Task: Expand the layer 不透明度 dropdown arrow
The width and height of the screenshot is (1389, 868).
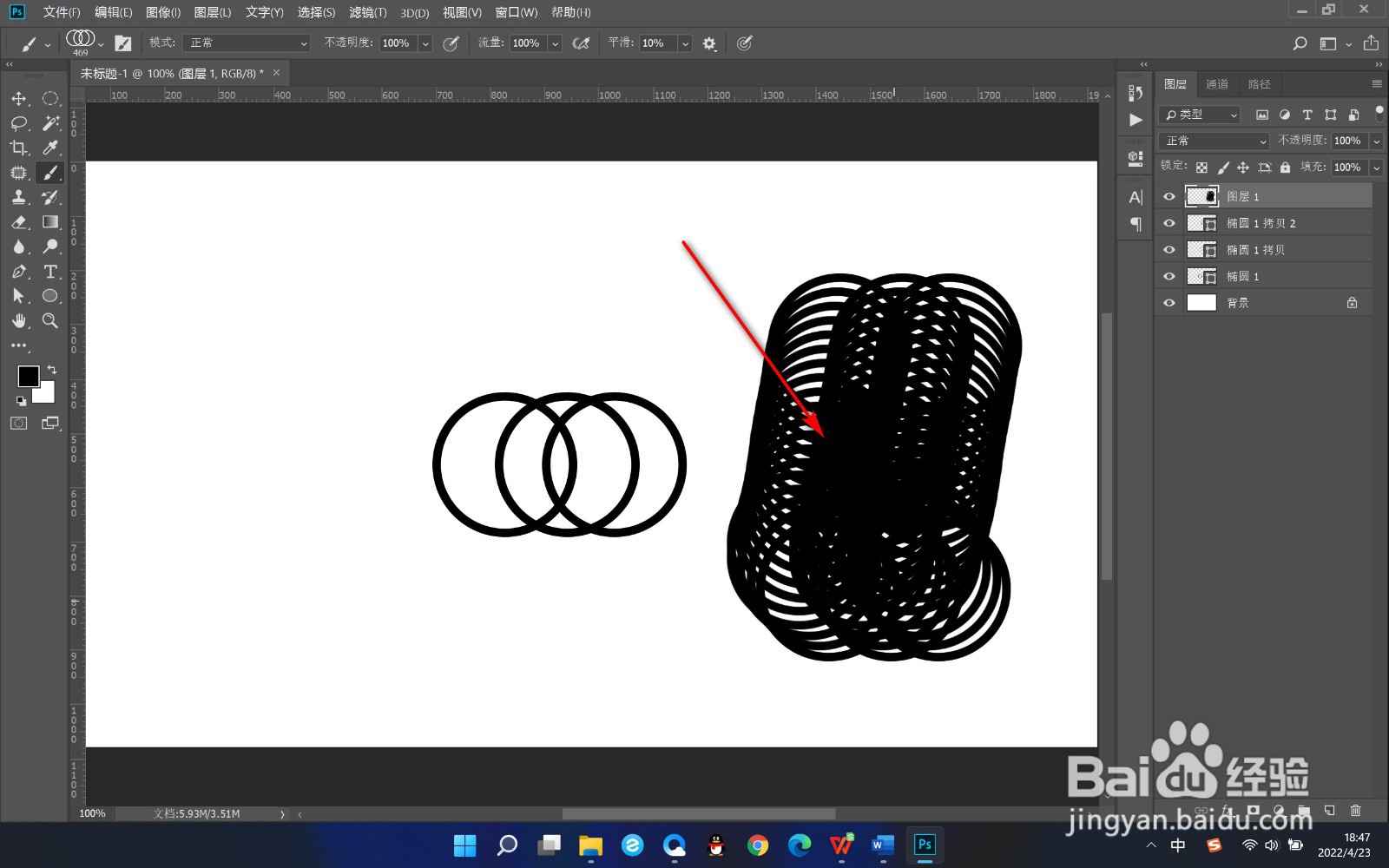Action: (x=1377, y=141)
